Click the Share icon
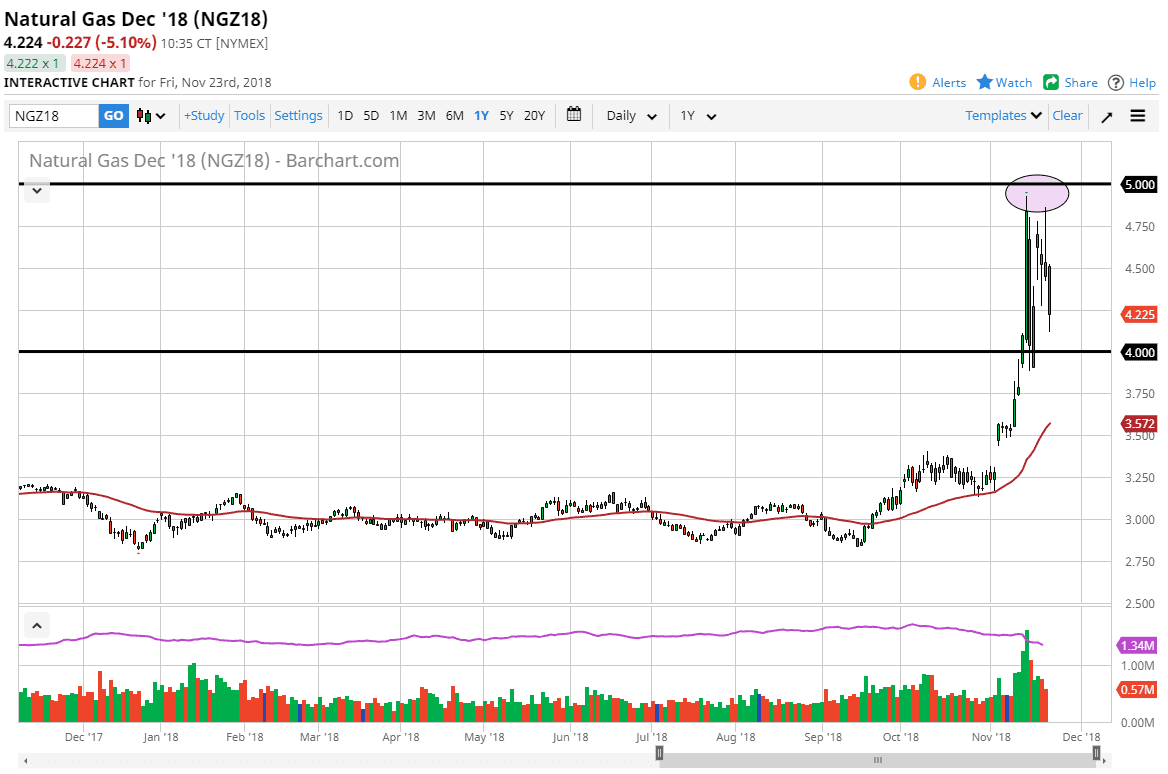The width and height of the screenshot is (1168, 774). [1051, 82]
